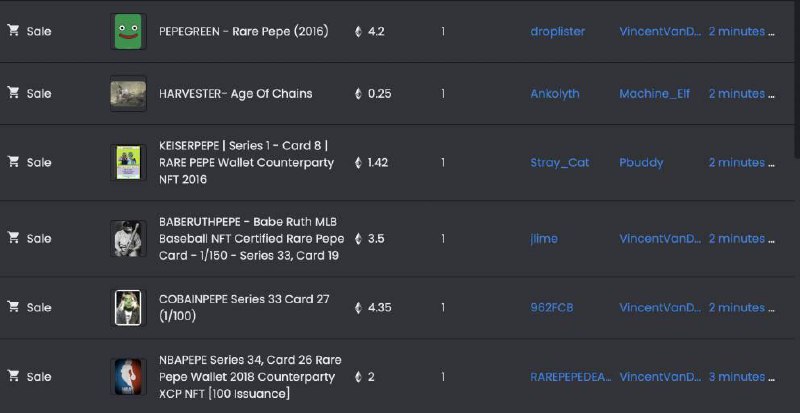Screen dimensions: 800x413
Task: Open the COBAINPEPE card thumbnail
Action: click(128, 307)
